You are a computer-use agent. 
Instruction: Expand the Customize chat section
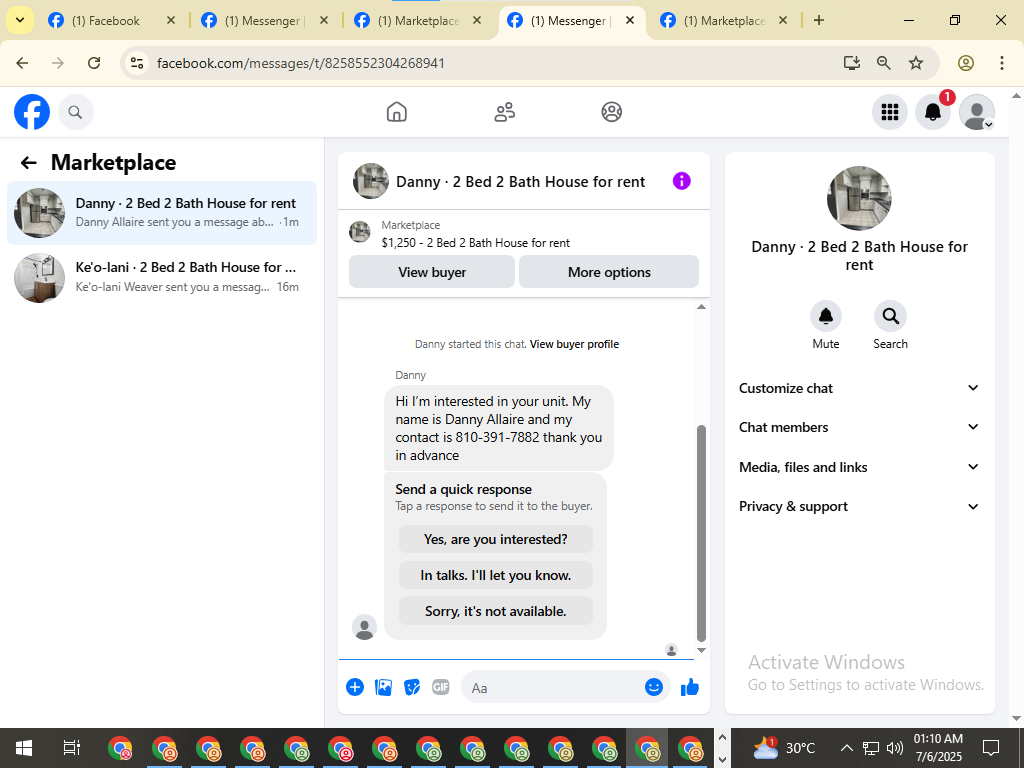[859, 388]
